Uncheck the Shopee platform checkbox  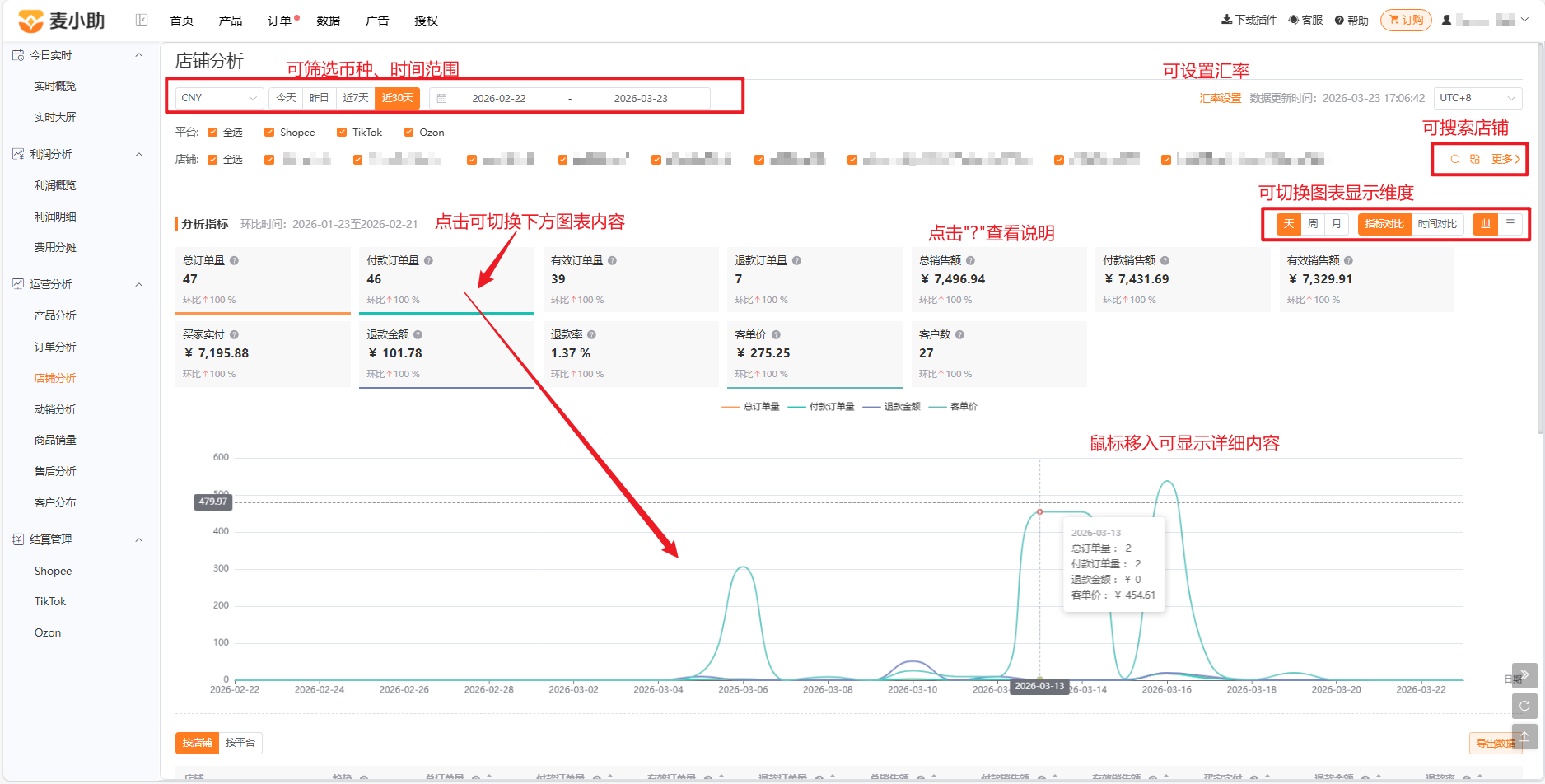pyautogui.click(x=269, y=133)
